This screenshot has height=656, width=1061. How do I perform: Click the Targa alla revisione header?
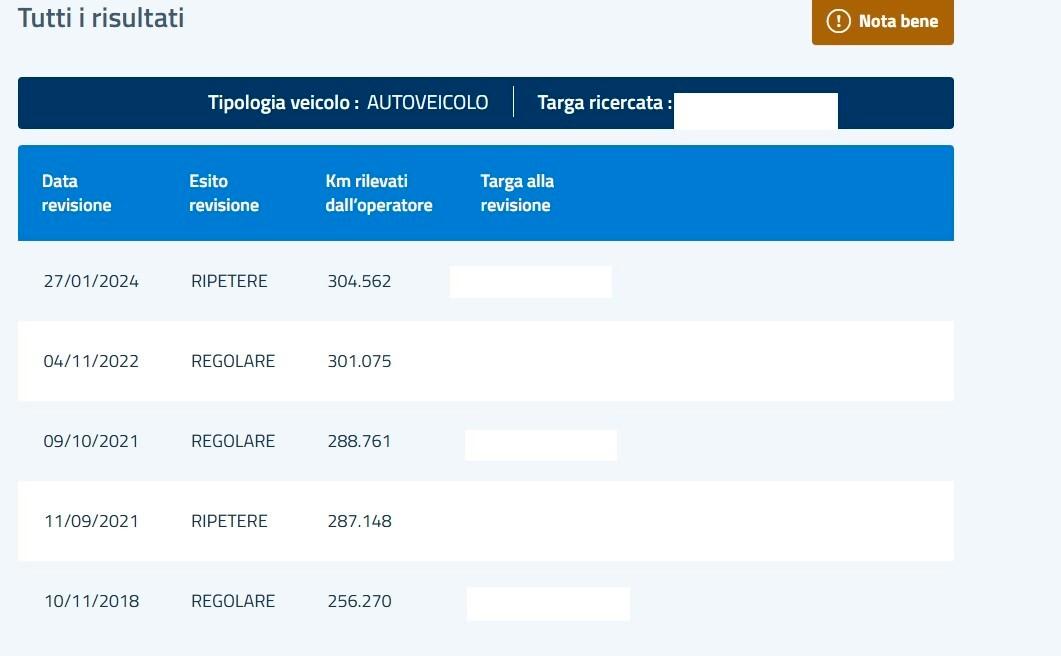tap(516, 193)
